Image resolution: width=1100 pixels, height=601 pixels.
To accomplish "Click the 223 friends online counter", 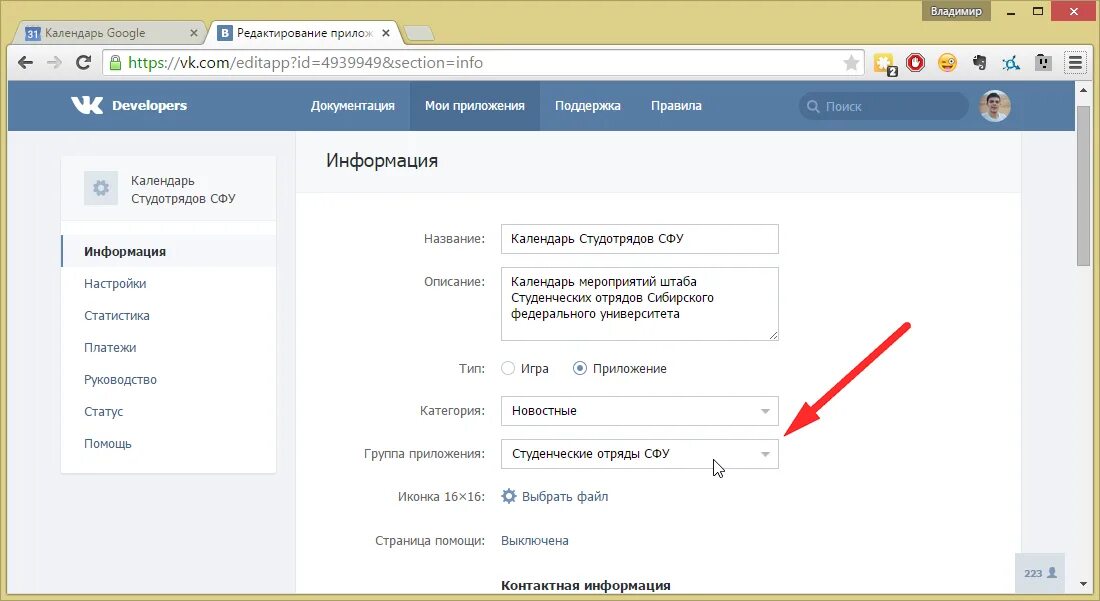I will pos(1040,573).
